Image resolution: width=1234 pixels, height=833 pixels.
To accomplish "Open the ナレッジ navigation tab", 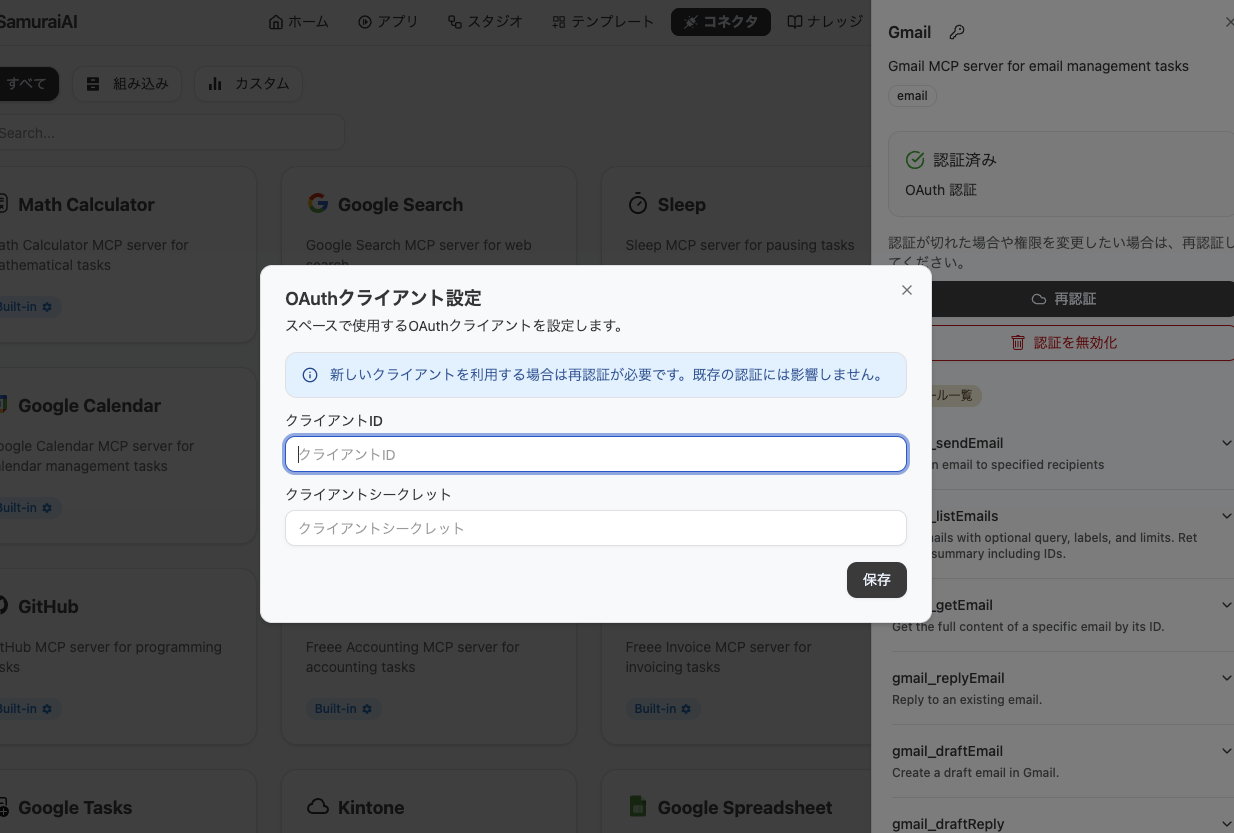I will (824, 22).
